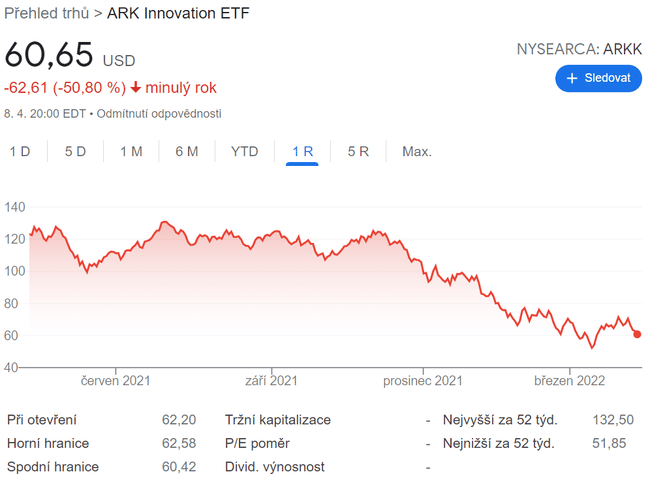The width and height of the screenshot is (650, 482).
Task: Show the Max. time range
Action: (x=416, y=152)
